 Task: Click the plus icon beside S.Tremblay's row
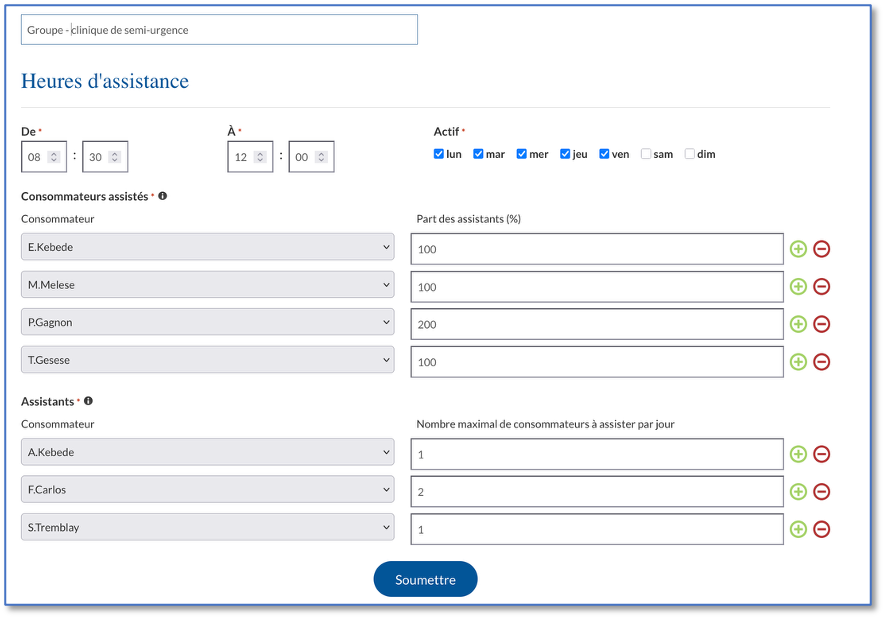[x=798, y=529]
